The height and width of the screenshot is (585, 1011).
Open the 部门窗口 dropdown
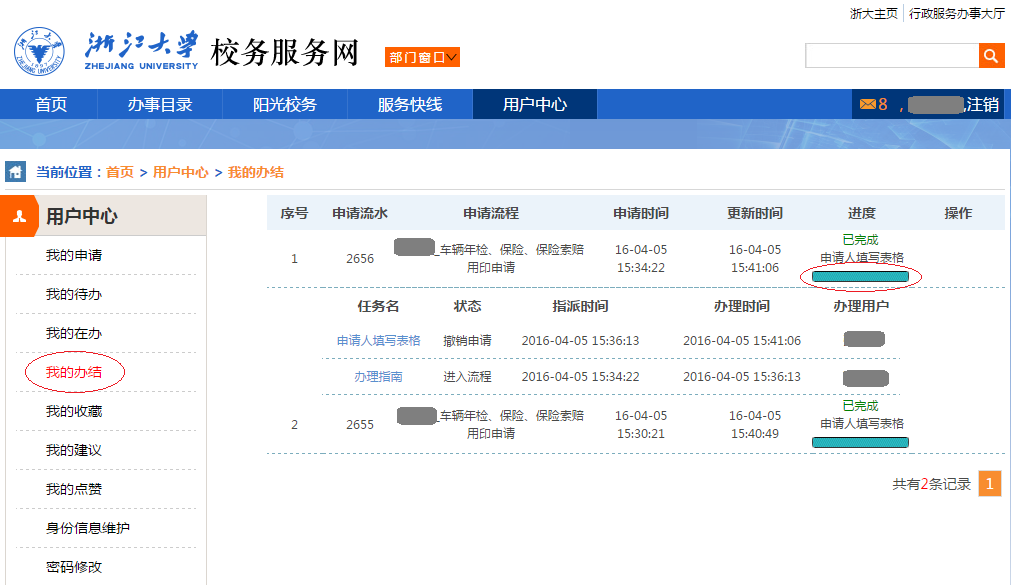click(x=422, y=57)
